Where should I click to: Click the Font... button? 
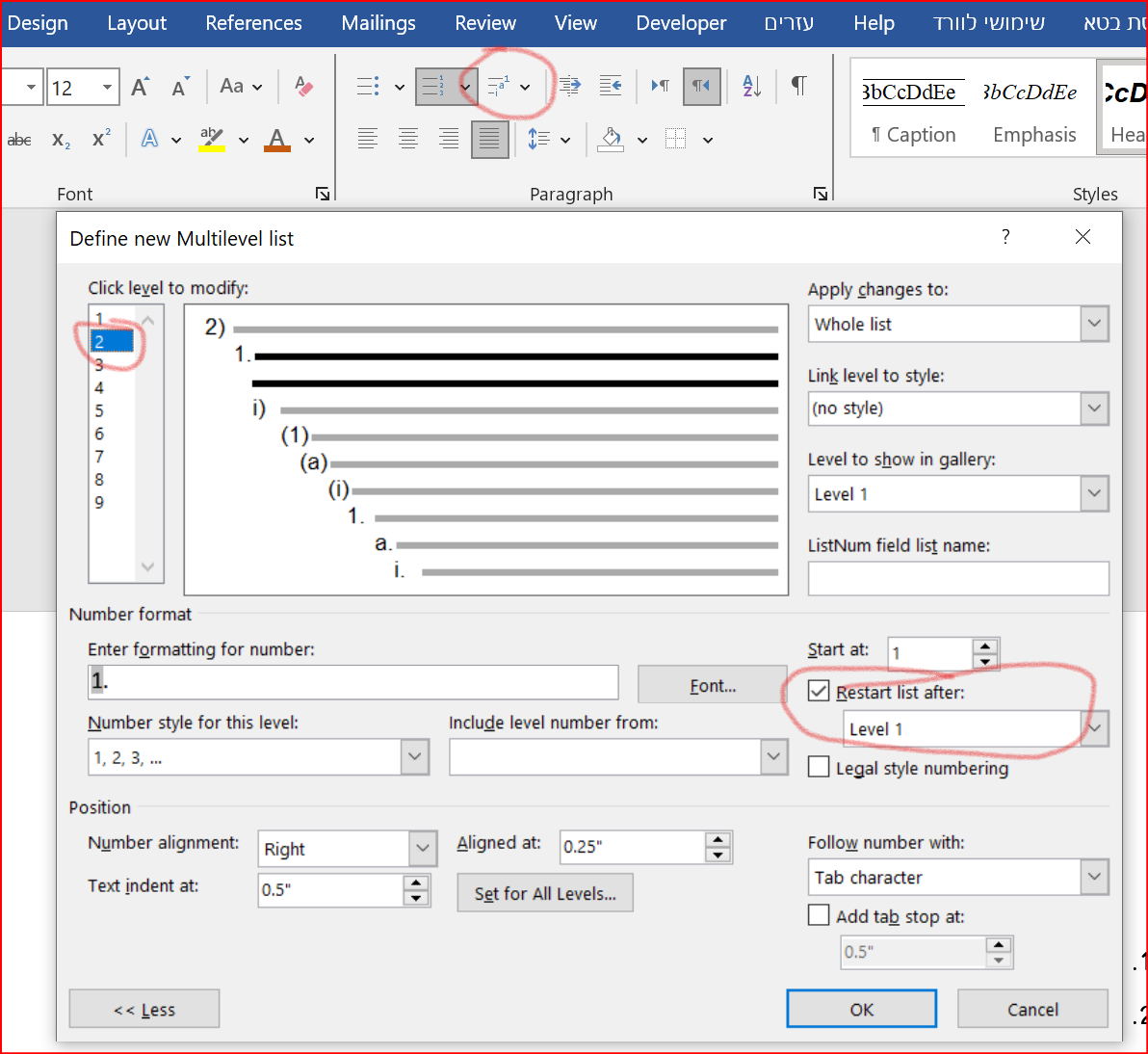click(712, 685)
